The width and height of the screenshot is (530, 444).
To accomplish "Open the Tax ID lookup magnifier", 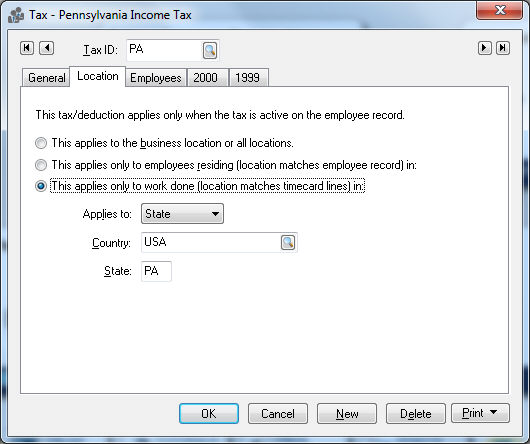I will tap(210, 51).
